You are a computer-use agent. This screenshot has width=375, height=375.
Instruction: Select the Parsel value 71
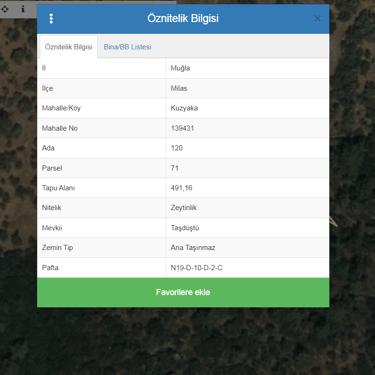tap(175, 168)
